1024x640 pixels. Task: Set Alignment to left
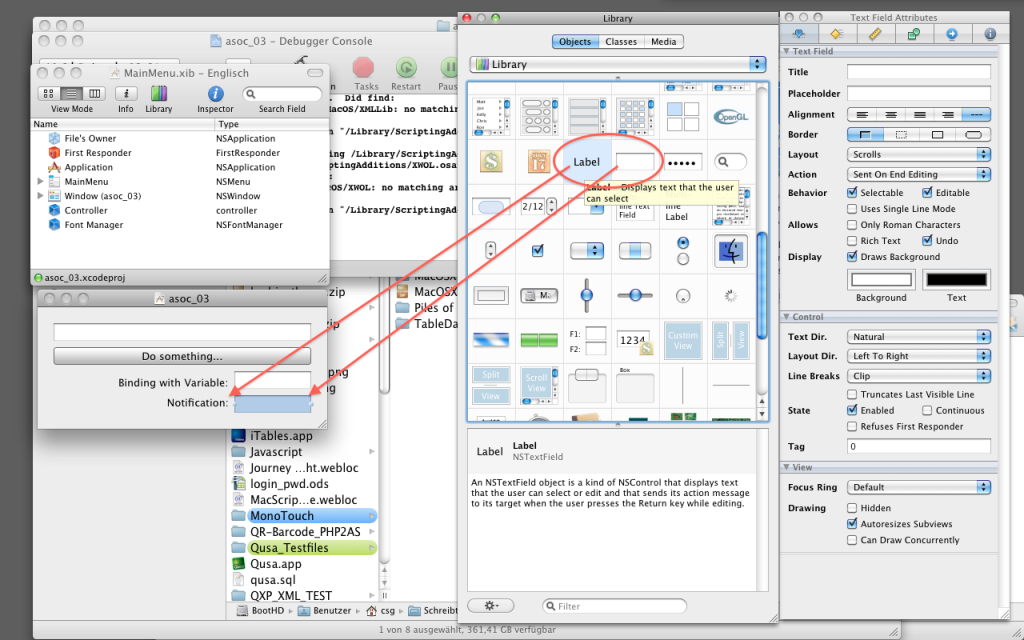(x=862, y=115)
